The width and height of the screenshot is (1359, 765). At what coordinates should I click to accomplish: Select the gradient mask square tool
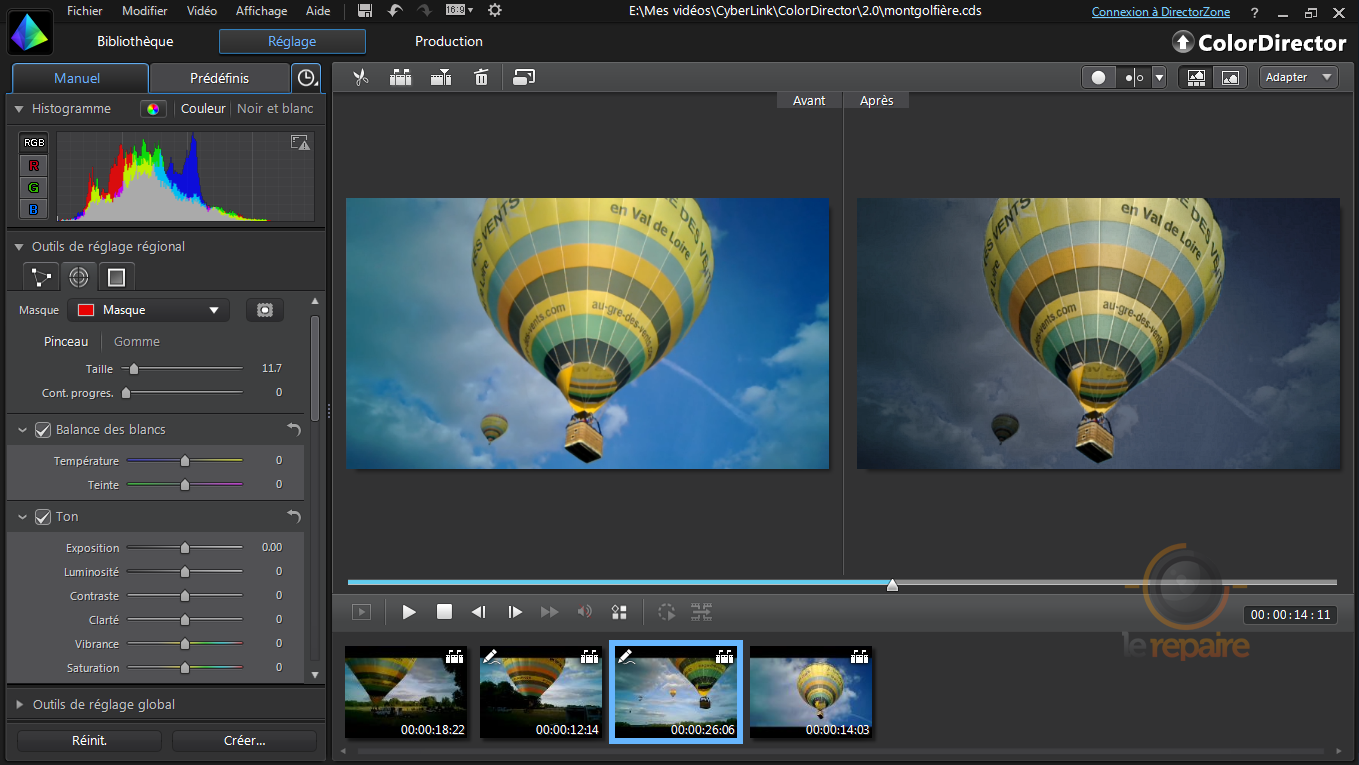116,277
